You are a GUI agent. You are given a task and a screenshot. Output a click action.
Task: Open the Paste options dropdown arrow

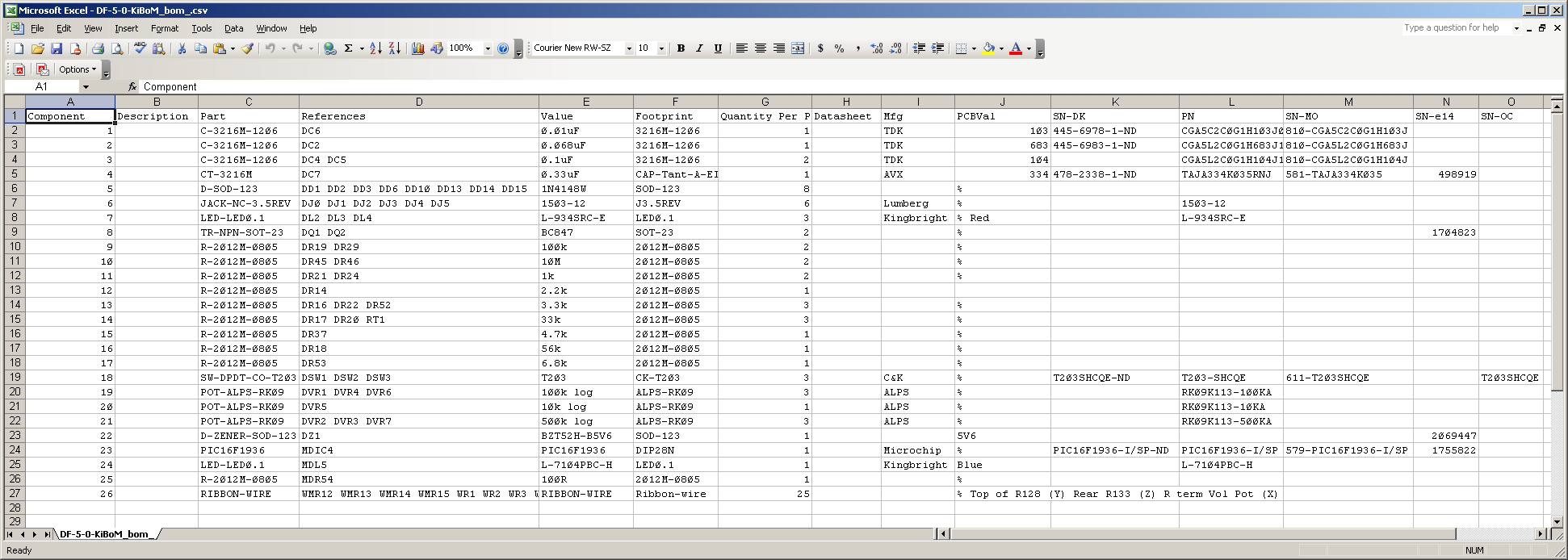tap(233, 48)
